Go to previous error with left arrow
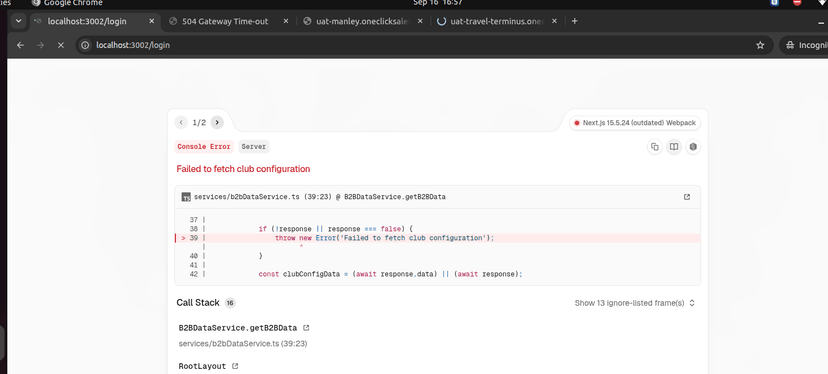The image size is (828, 374). 181,123
